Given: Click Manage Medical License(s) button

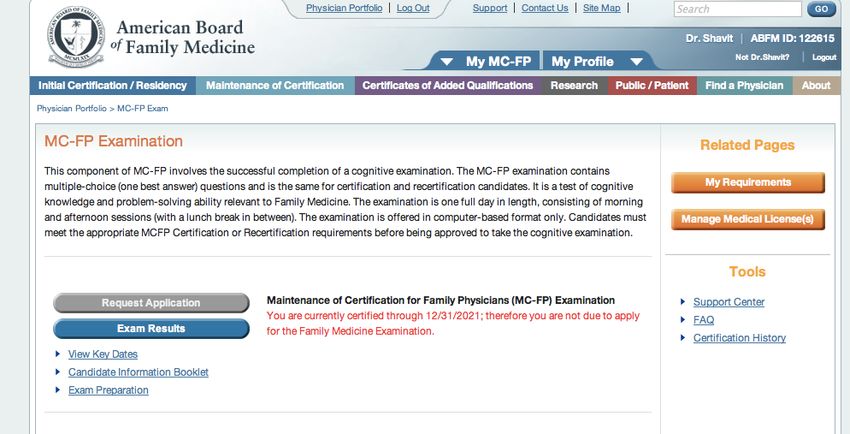Looking at the screenshot, I should pyautogui.click(x=748, y=219).
